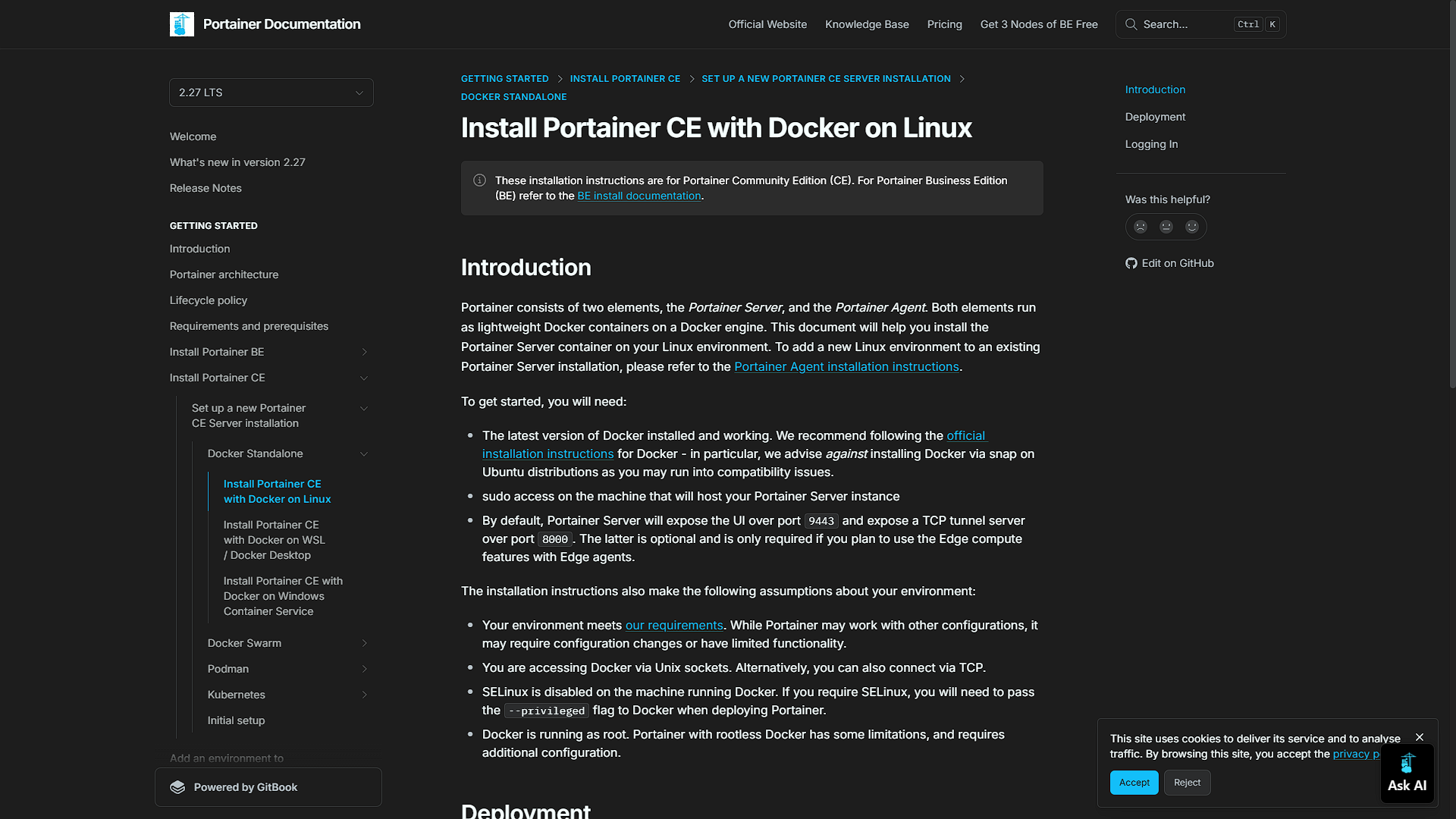This screenshot has width=1456, height=819.
Task: Open the 2.27 LTS version dropdown
Action: (271, 93)
